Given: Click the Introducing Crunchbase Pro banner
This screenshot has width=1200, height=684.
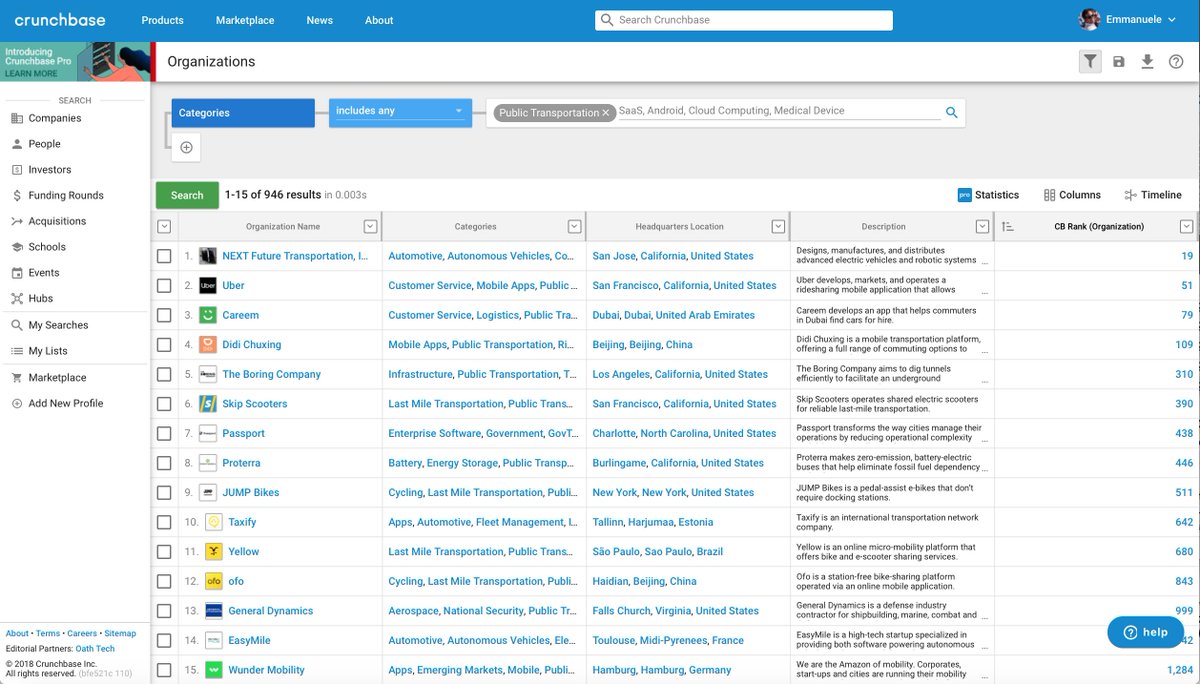Looking at the screenshot, I should point(75,62).
